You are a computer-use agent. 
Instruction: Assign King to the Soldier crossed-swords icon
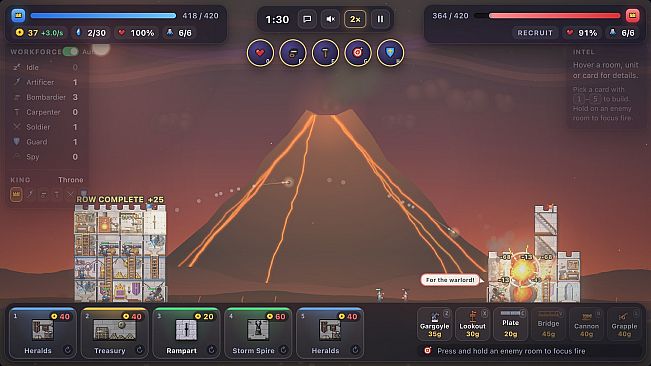click(x=70, y=194)
